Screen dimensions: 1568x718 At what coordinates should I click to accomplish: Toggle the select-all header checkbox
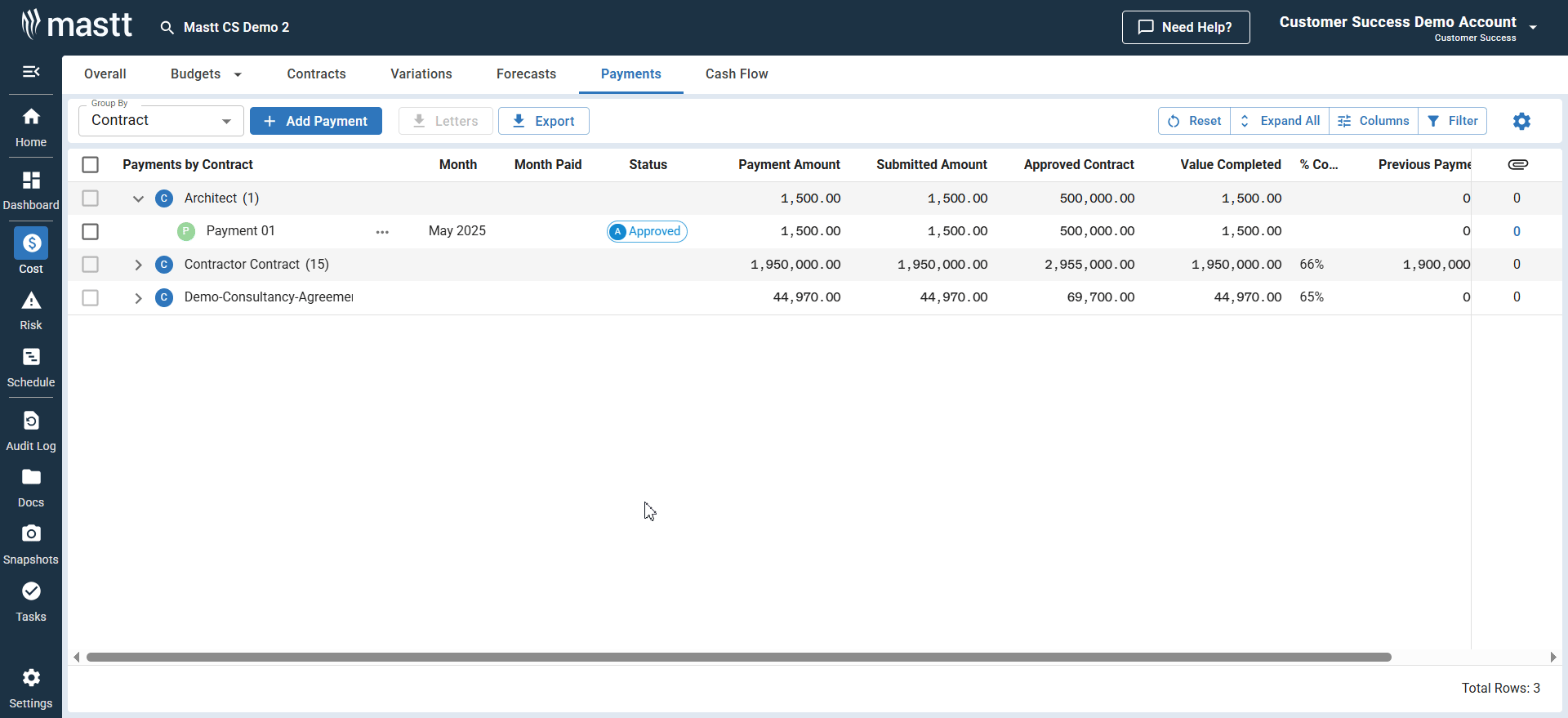click(91, 165)
